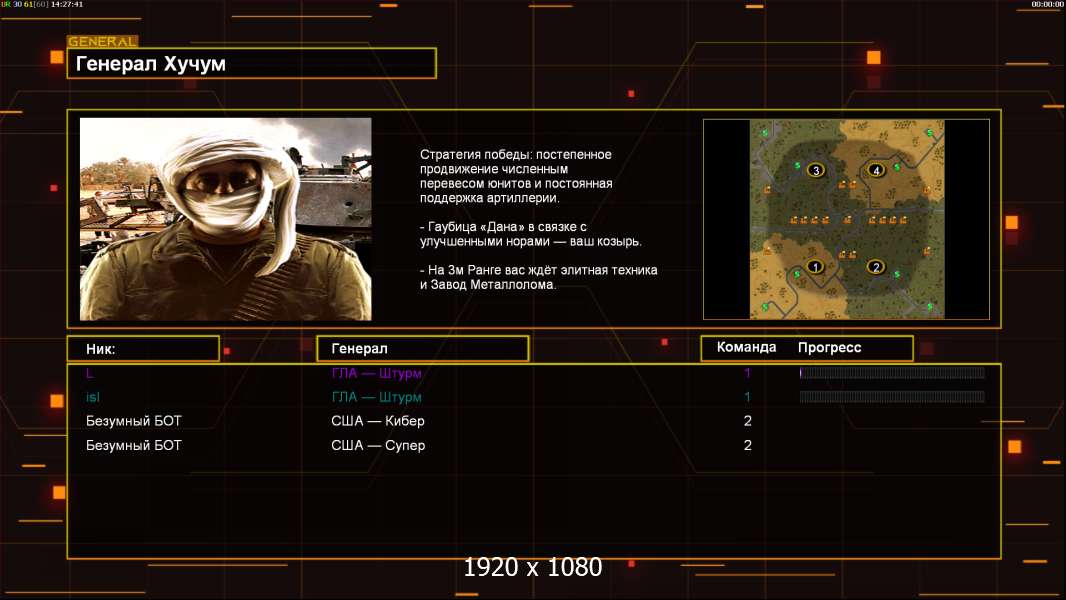The image size is (1066, 600).
Task: Click the GENERAL label above the title
Action: pos(103,41)
